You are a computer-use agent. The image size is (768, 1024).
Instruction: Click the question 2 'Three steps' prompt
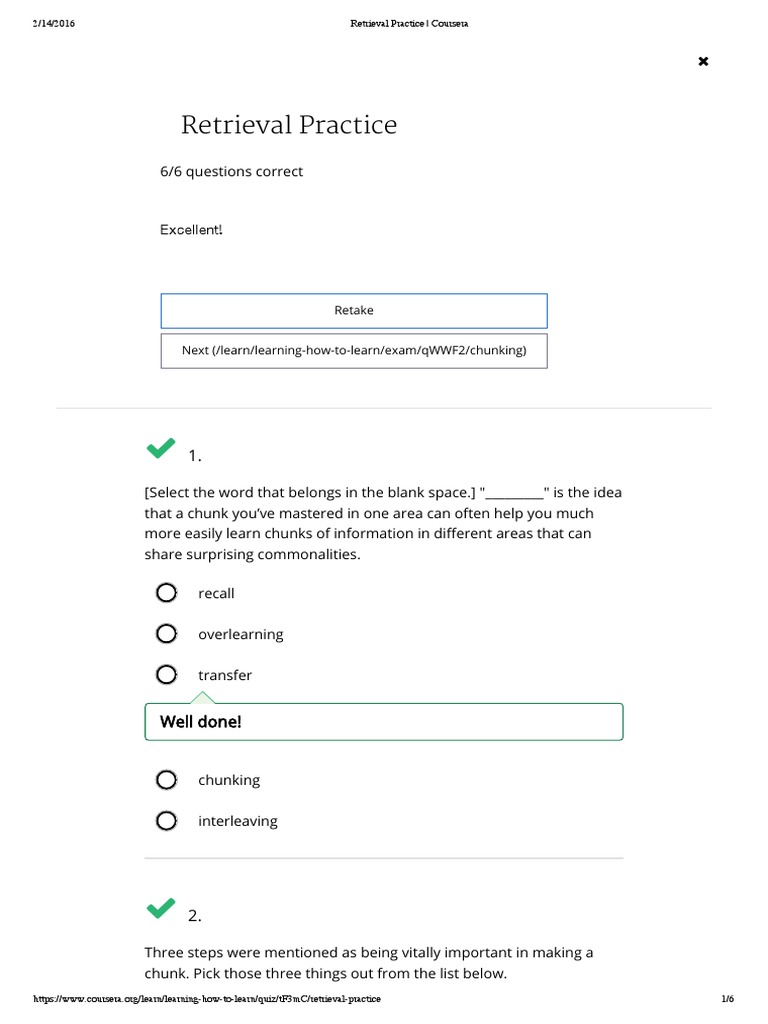(369, 963)
